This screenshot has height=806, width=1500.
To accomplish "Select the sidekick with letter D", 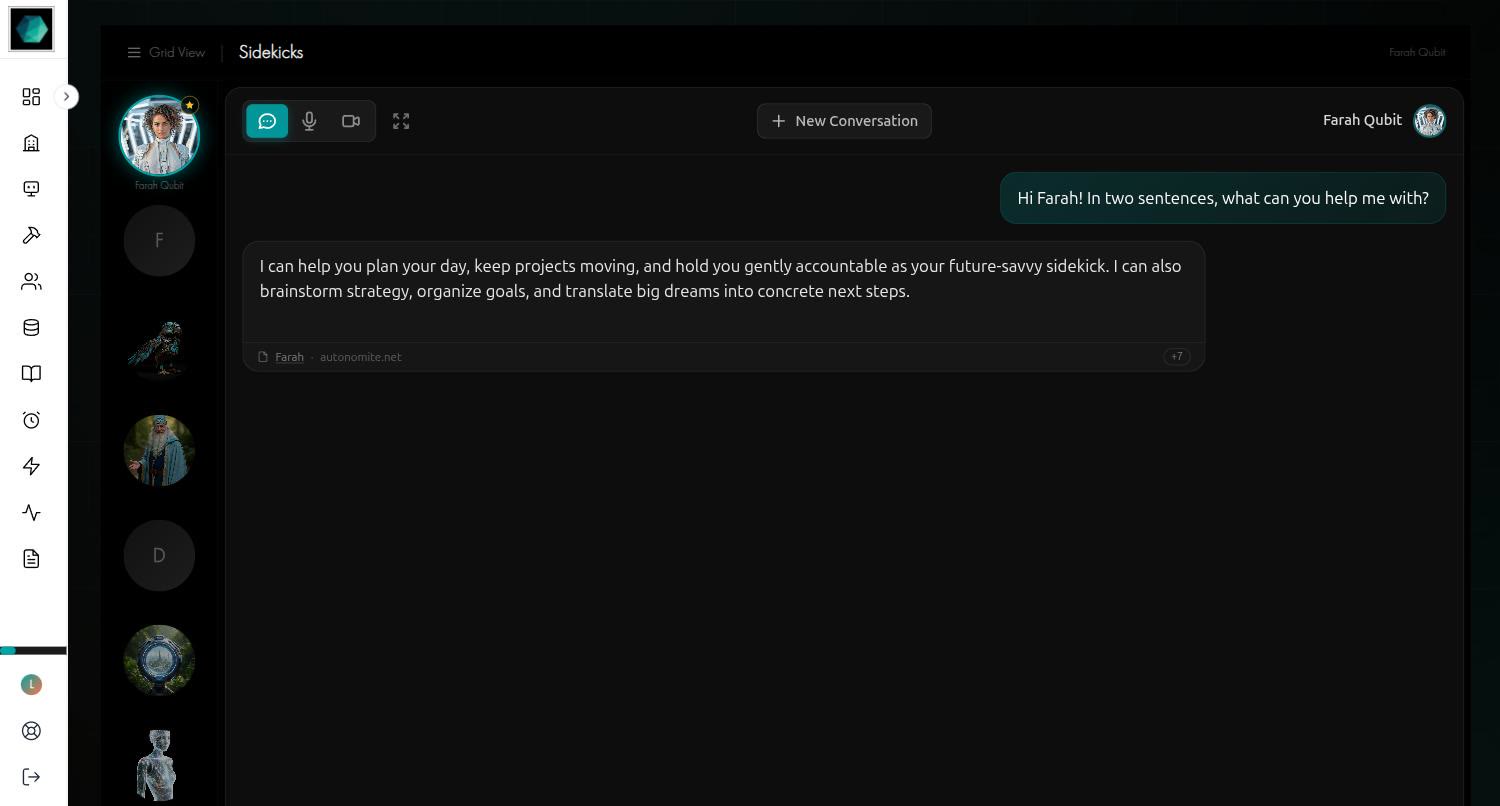I will coord(159,556).
